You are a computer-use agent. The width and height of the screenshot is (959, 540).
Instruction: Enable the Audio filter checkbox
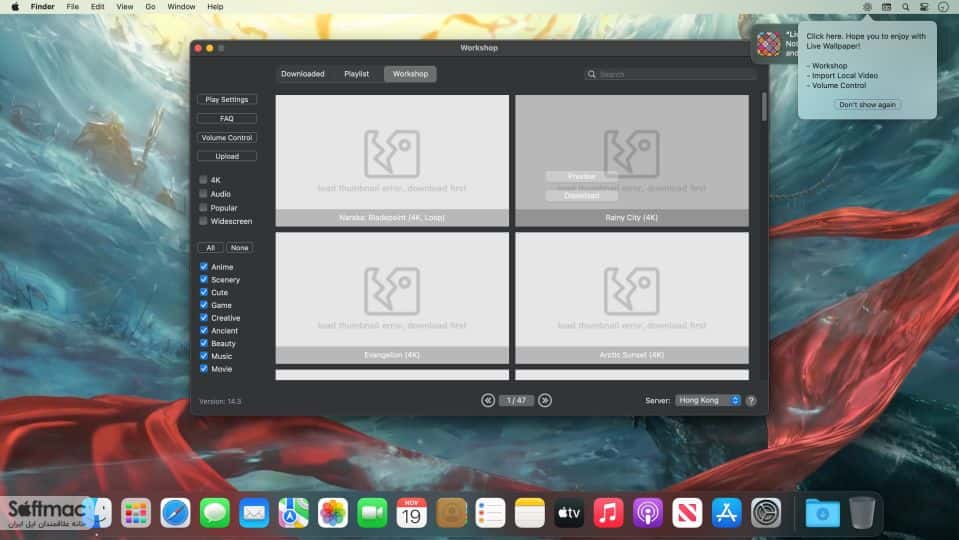coord(203,194)
